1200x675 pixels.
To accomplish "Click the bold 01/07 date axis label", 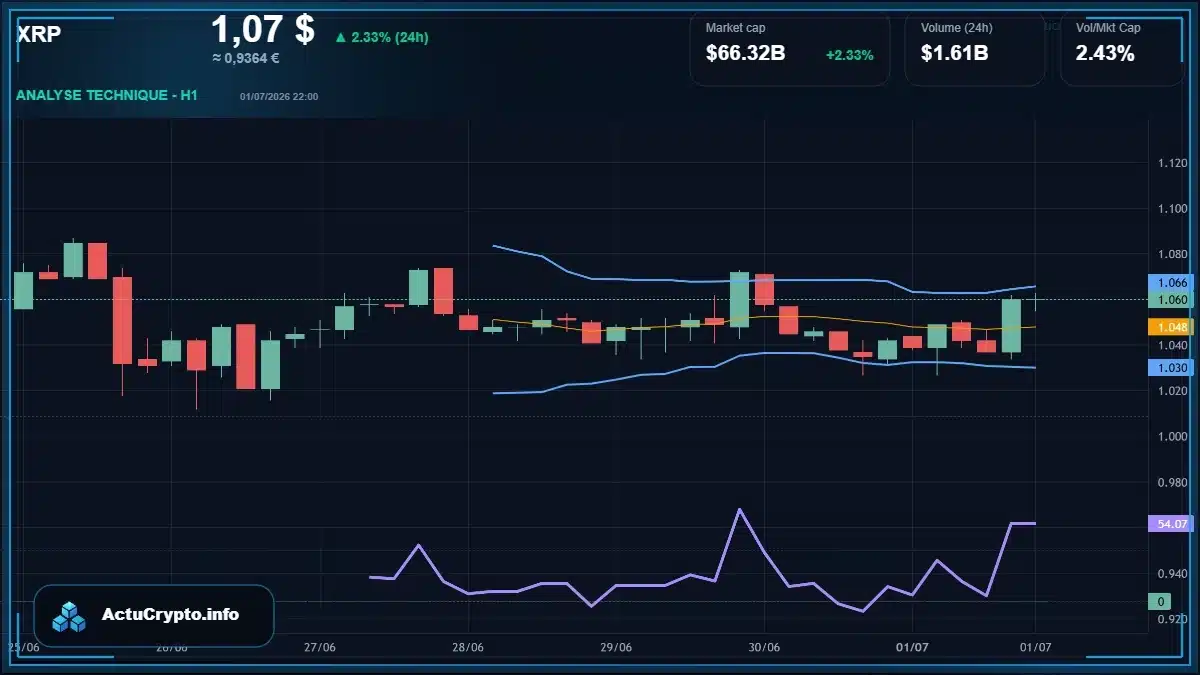I will coord(912,647).
